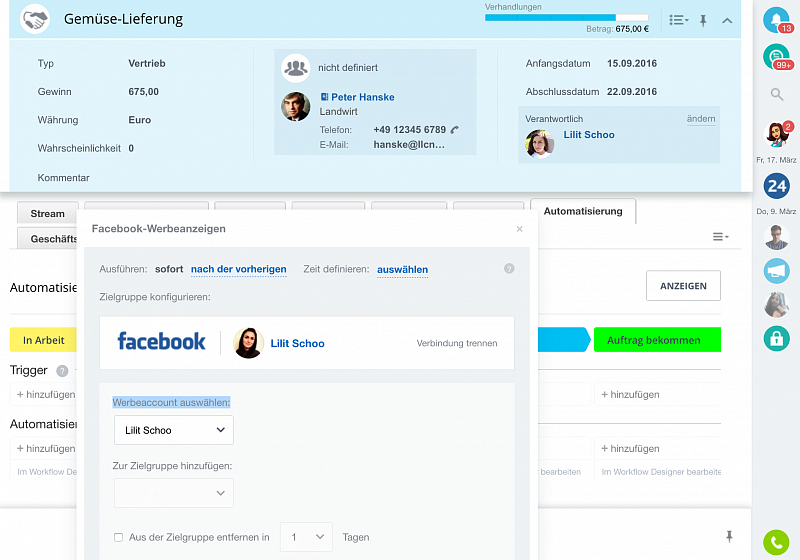Click the search magnifier icon
The image size is (800, 560).
coord(777,94)
